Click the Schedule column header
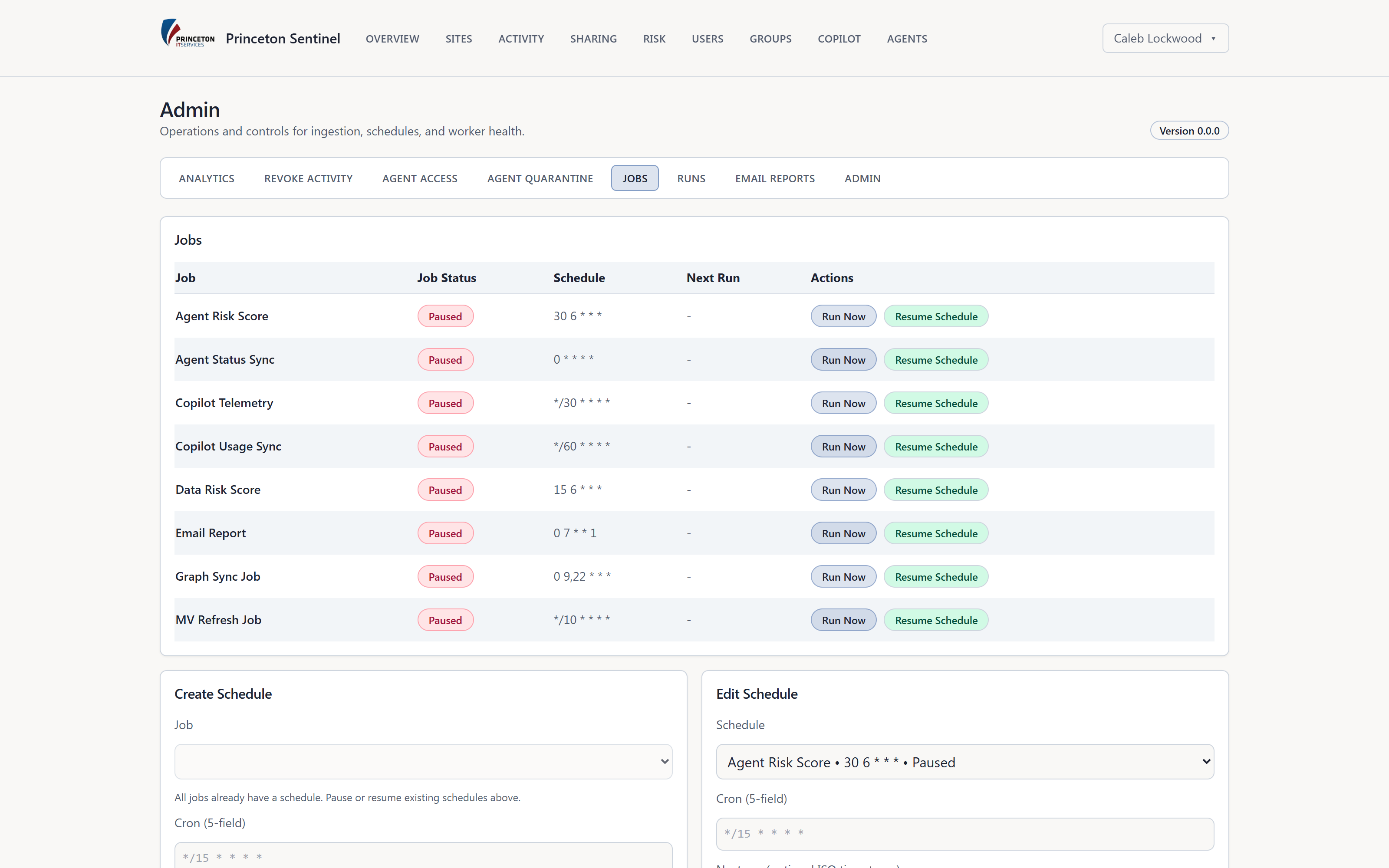1389x868 pixels. [x=579, y=278]
